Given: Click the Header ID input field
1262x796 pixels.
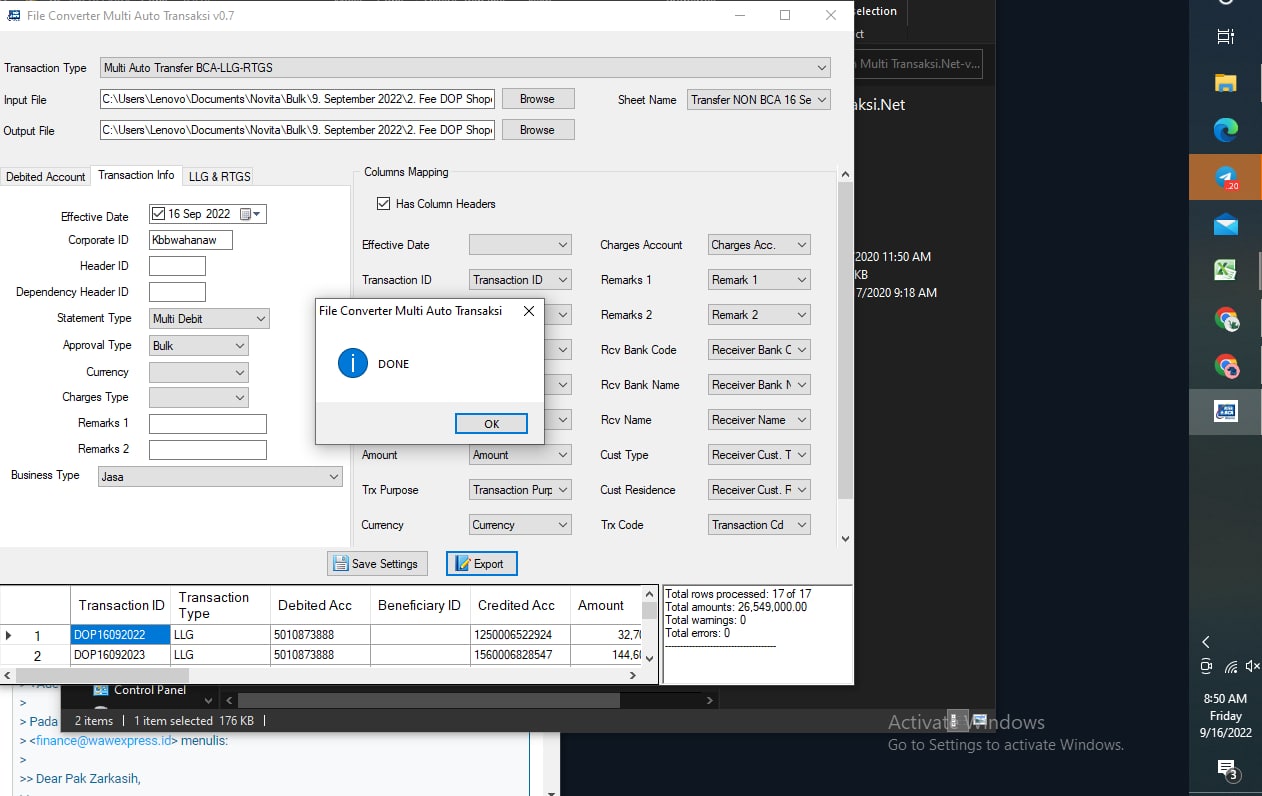Looking at the screenshot, I should 177,266.
